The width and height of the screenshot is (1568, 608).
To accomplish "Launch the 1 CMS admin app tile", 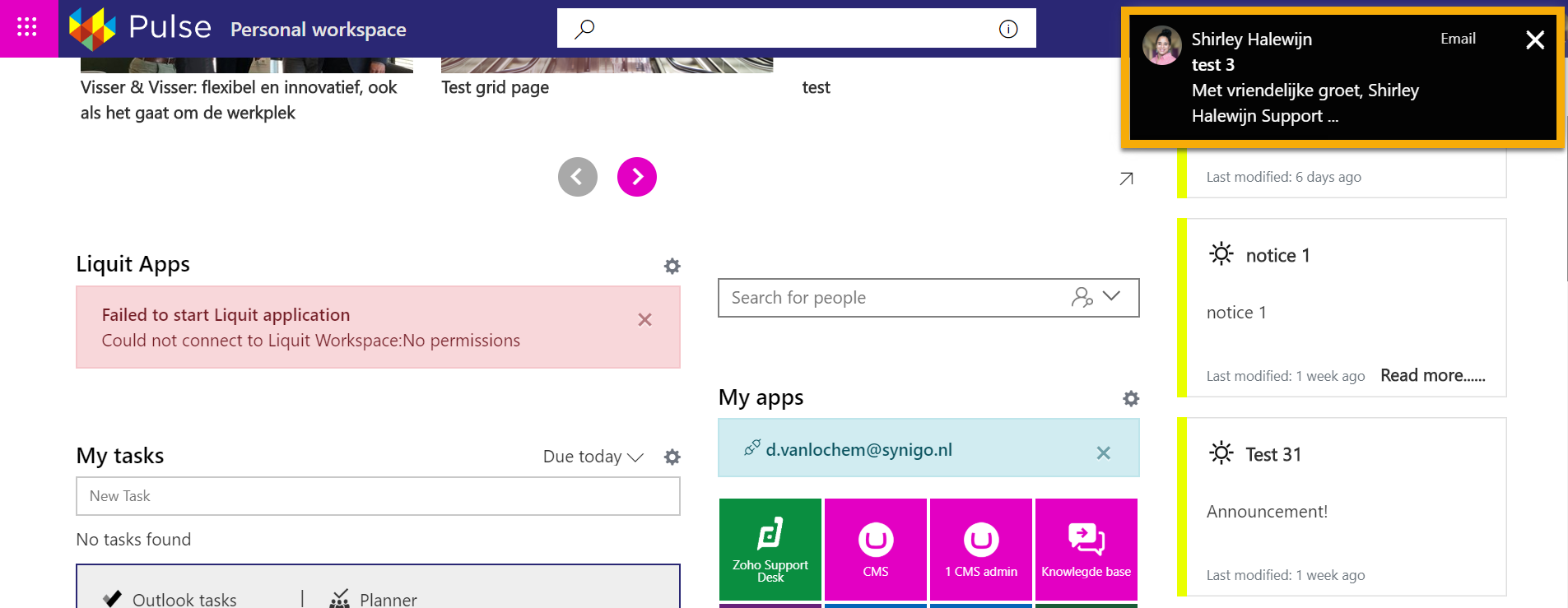I will 981,549.
